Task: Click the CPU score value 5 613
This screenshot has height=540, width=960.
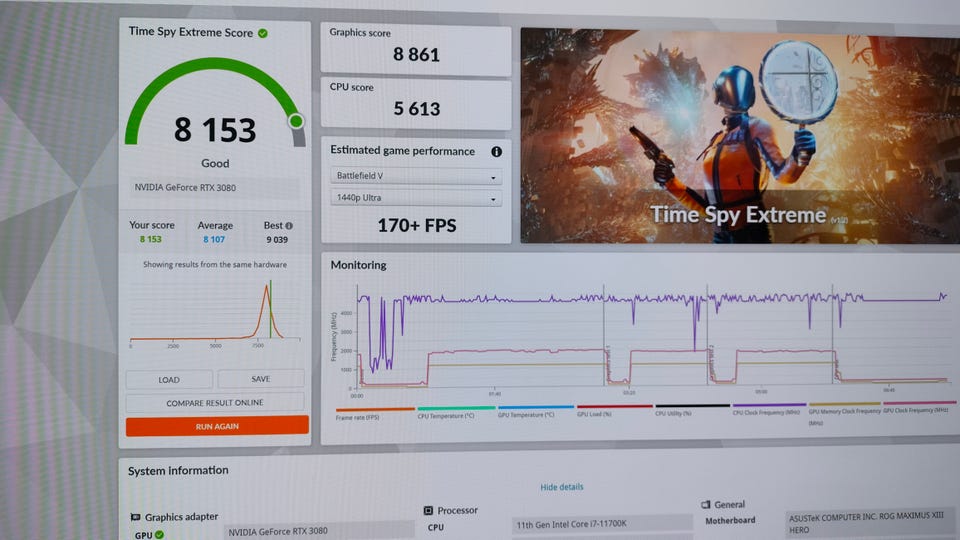Action: 417,109
